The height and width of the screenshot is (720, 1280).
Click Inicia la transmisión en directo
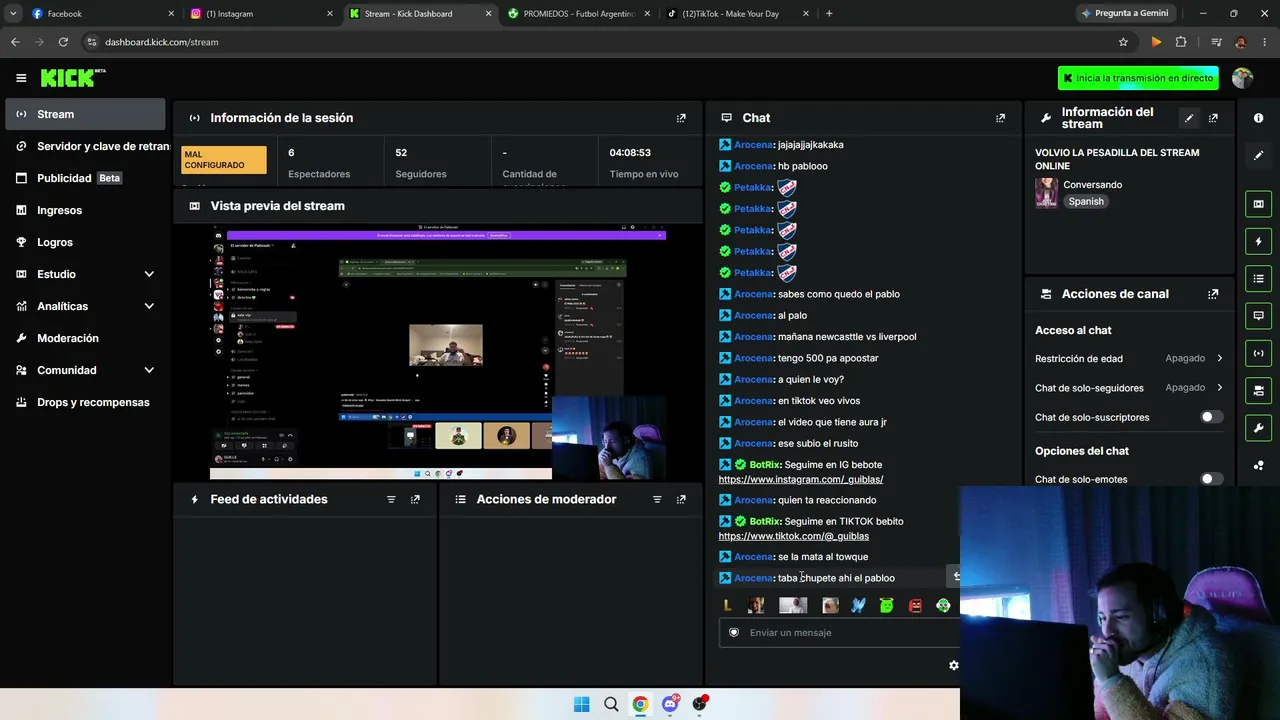click(x=1138, y=78)
